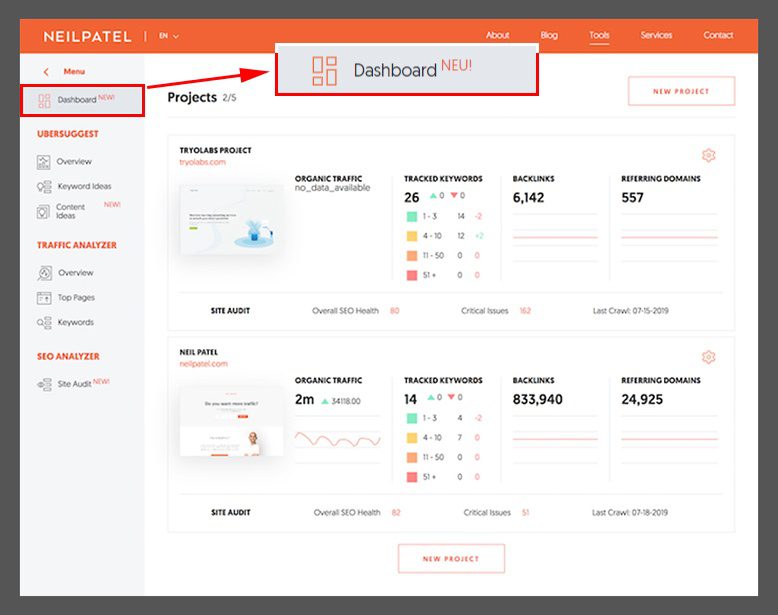This screenshot has height=615, width=778.
Task: Click yellow 4-10 swatch in Tryolabs keywords
Action: pyautogui.click(x=412, y=236)
